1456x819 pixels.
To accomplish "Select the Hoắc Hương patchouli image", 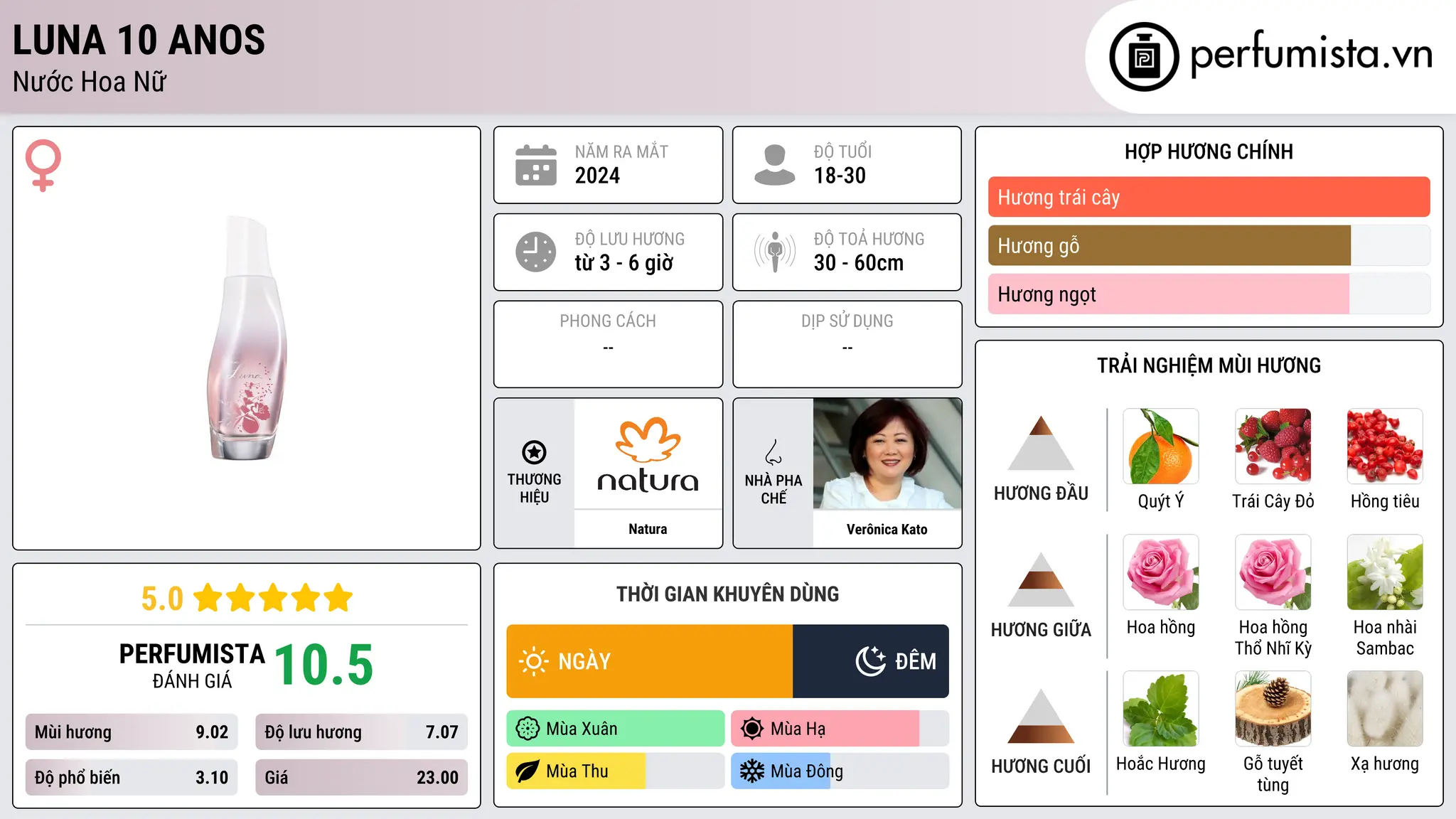I will [x=1161, y=709].
